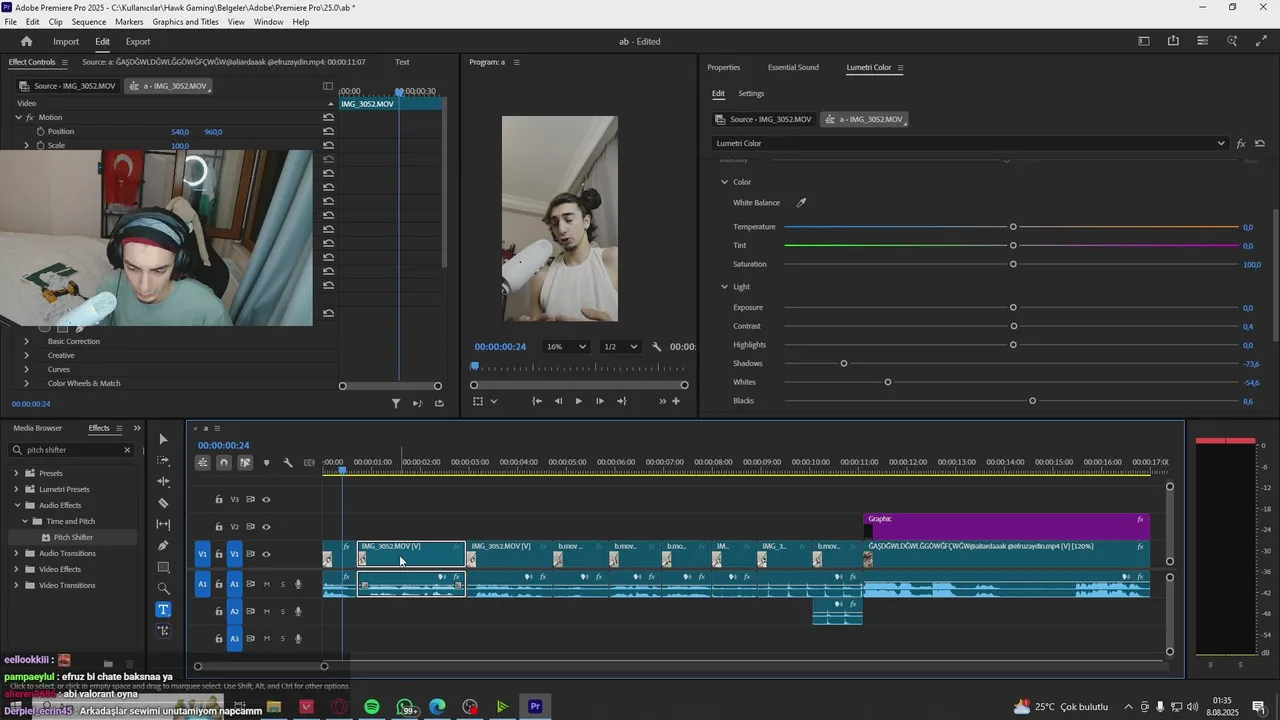Expand Curves in Effect Controls
This screenshot has height=720, width=1280.
27,369
